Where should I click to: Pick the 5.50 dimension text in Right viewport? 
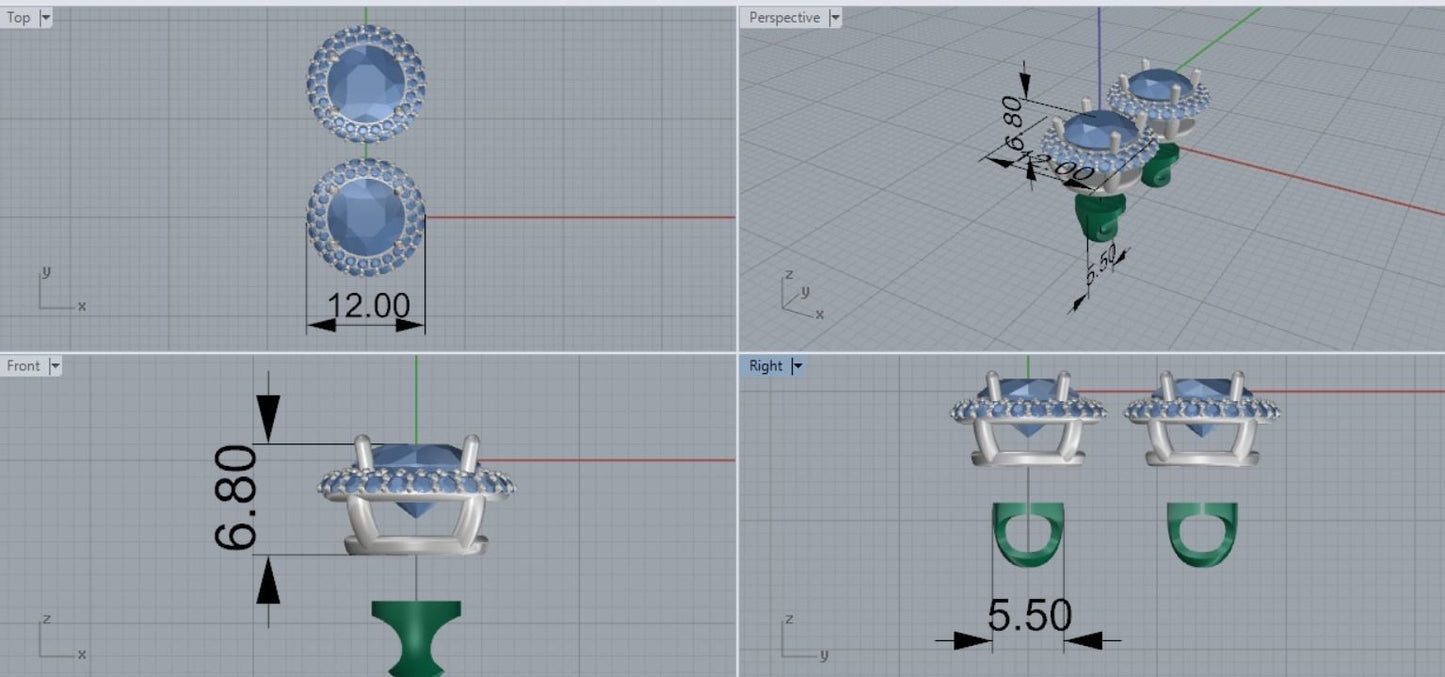pyautogui.click(x=1029, y=616)
